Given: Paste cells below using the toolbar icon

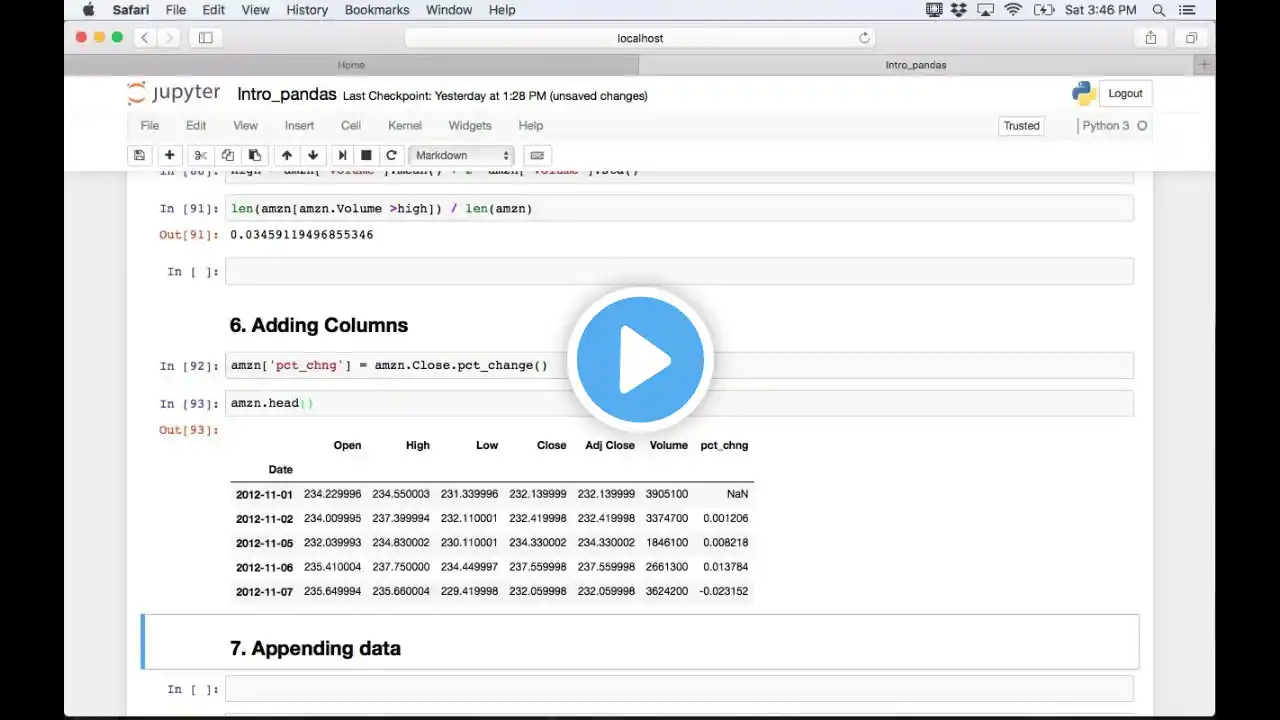Looking at the screenshot, I should (255, 155).
